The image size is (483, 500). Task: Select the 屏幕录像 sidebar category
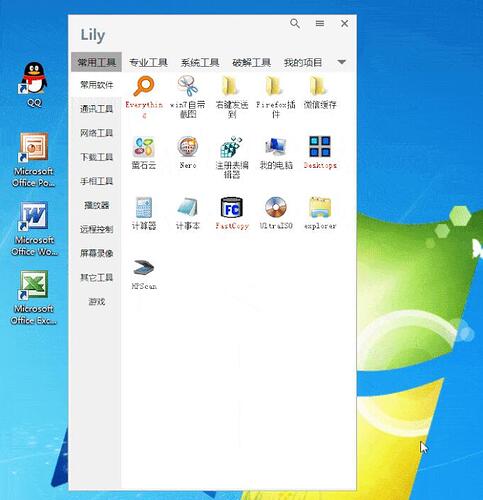(x=96, y=253)
